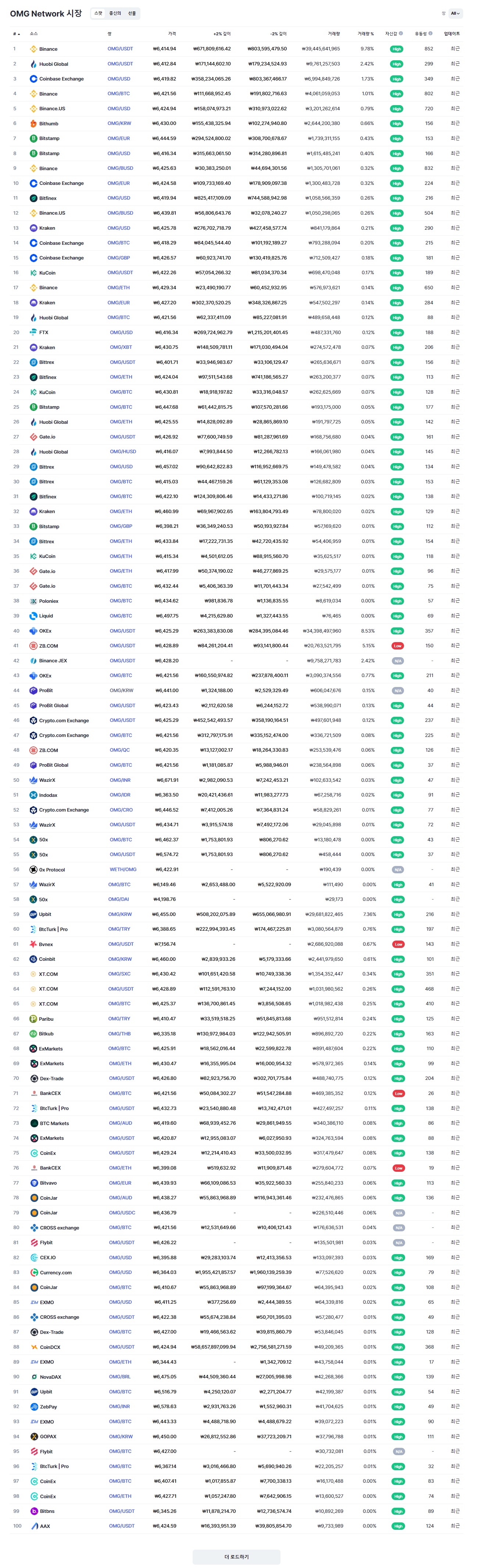Viewport: 479px width, 1568px height.
Task: Open the OMG/DAI pair link for 50x
Action: click(119, 899)
